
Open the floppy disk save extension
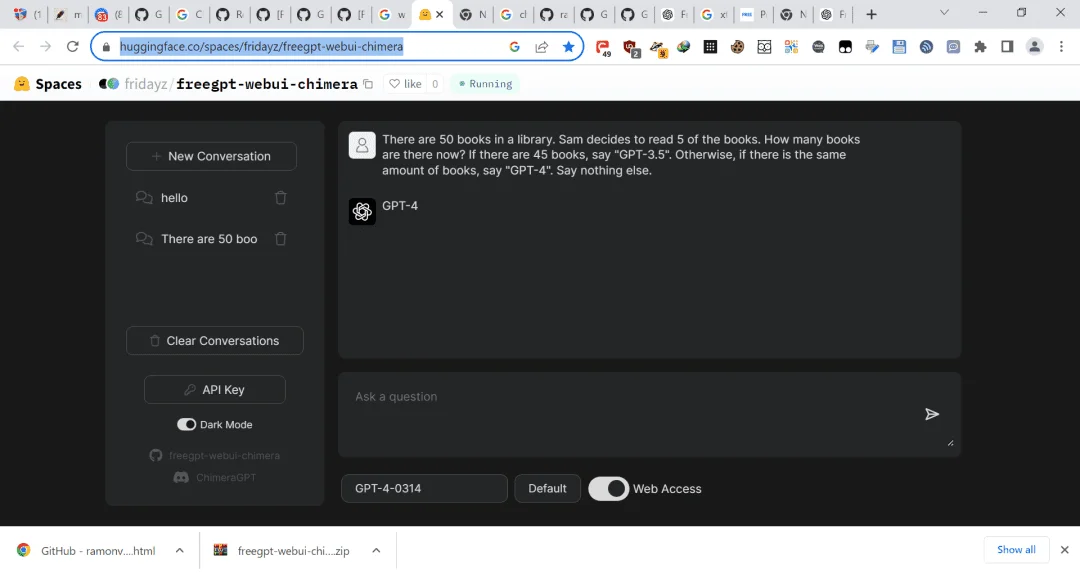click(x=899, y=47)
